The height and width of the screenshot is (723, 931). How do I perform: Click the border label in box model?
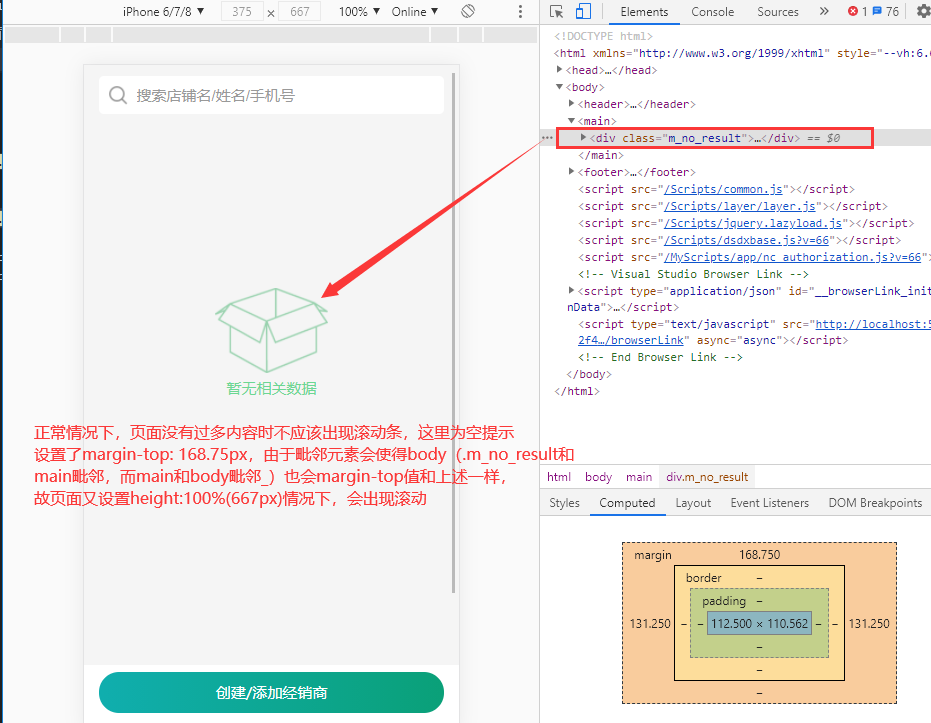click(704, 578)
